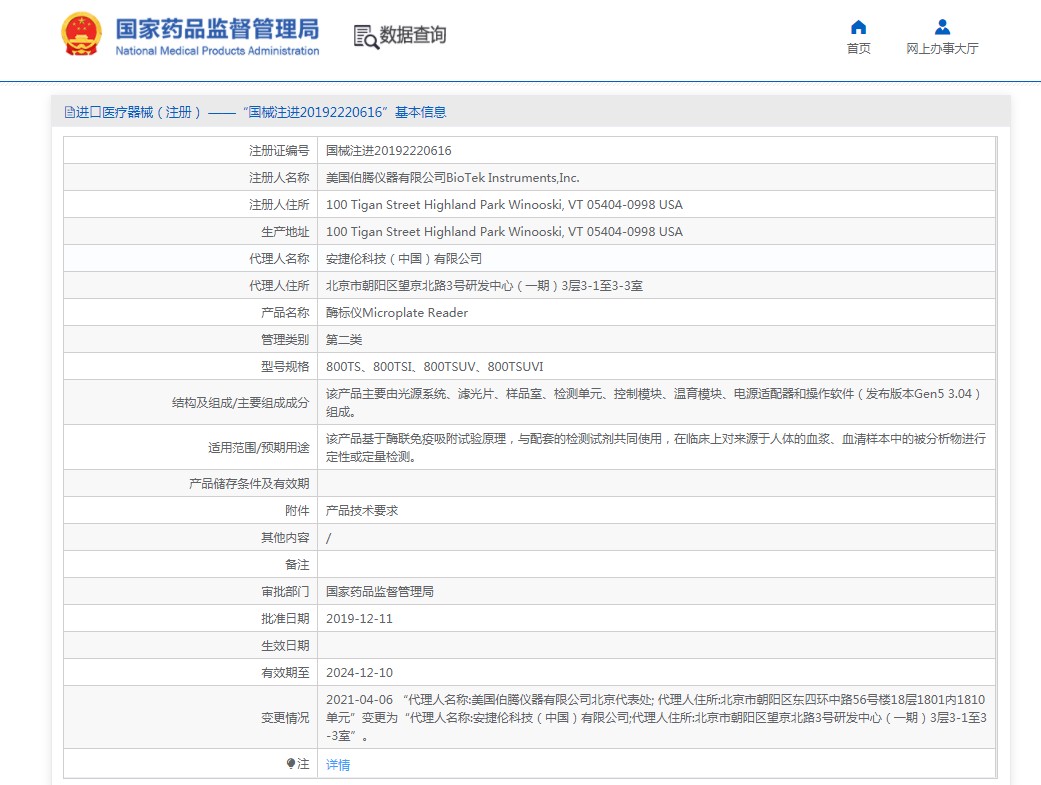This screenshot has width=1041, height=785.
Task: Go to 首页 via its text label
Action: pos(858,49)
